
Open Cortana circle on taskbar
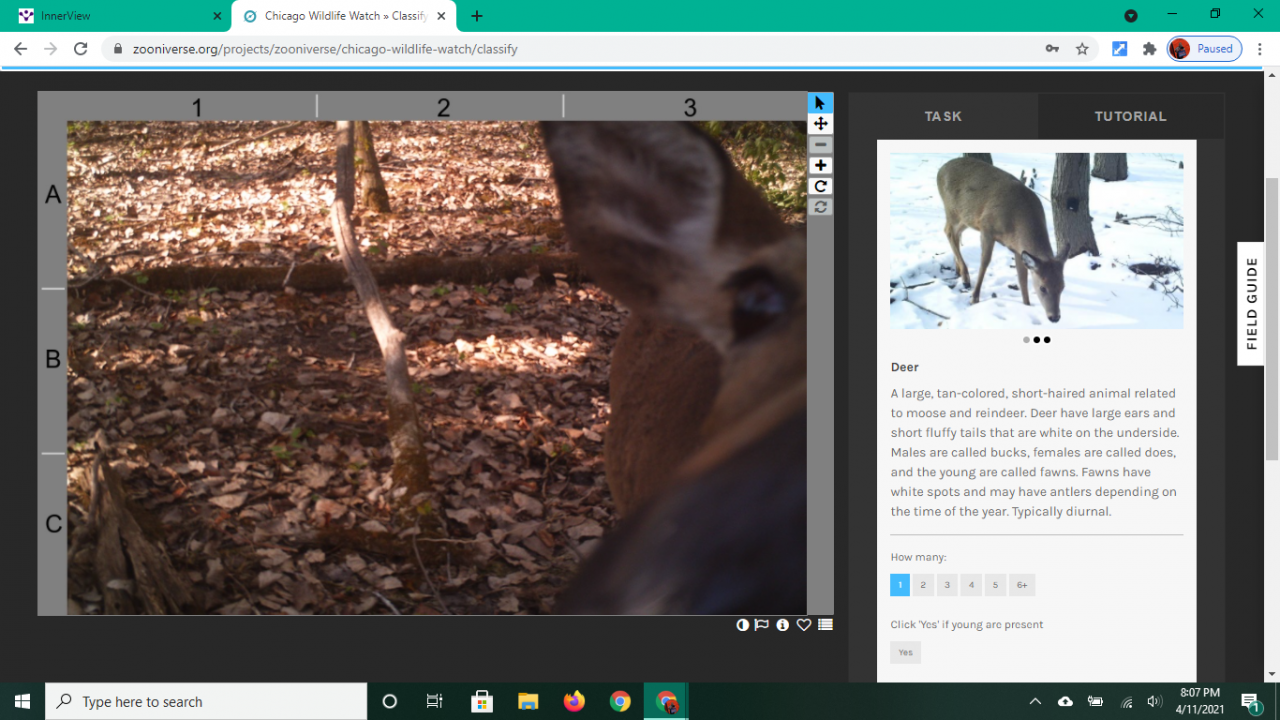pyautogui.click(x=390, y=701)
